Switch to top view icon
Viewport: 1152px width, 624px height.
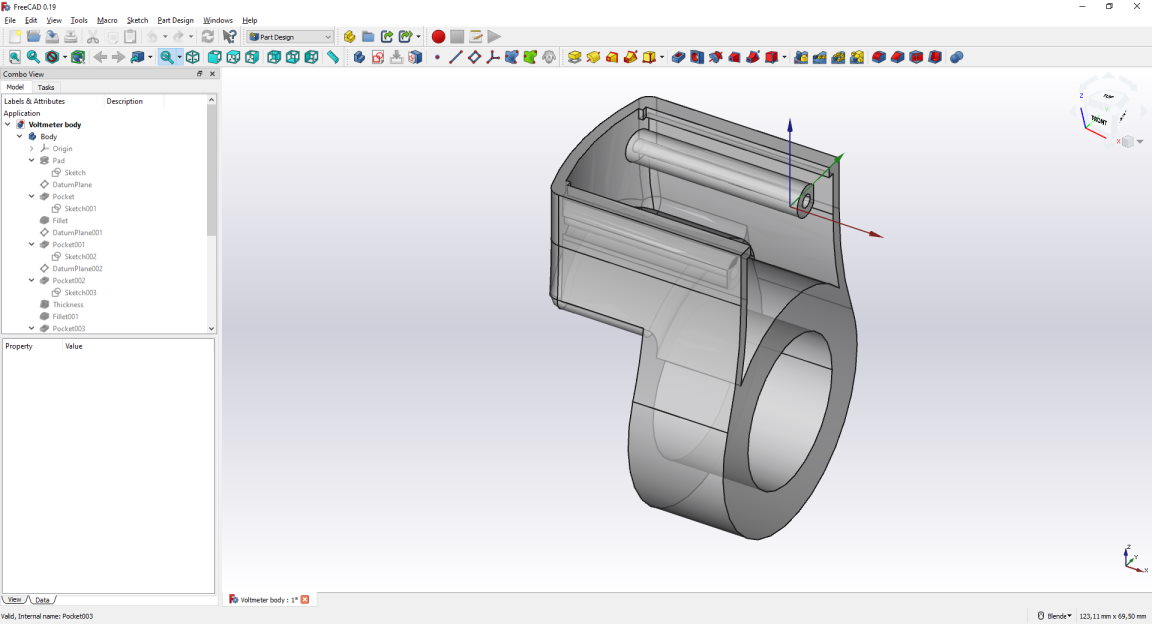click(233, 57)
